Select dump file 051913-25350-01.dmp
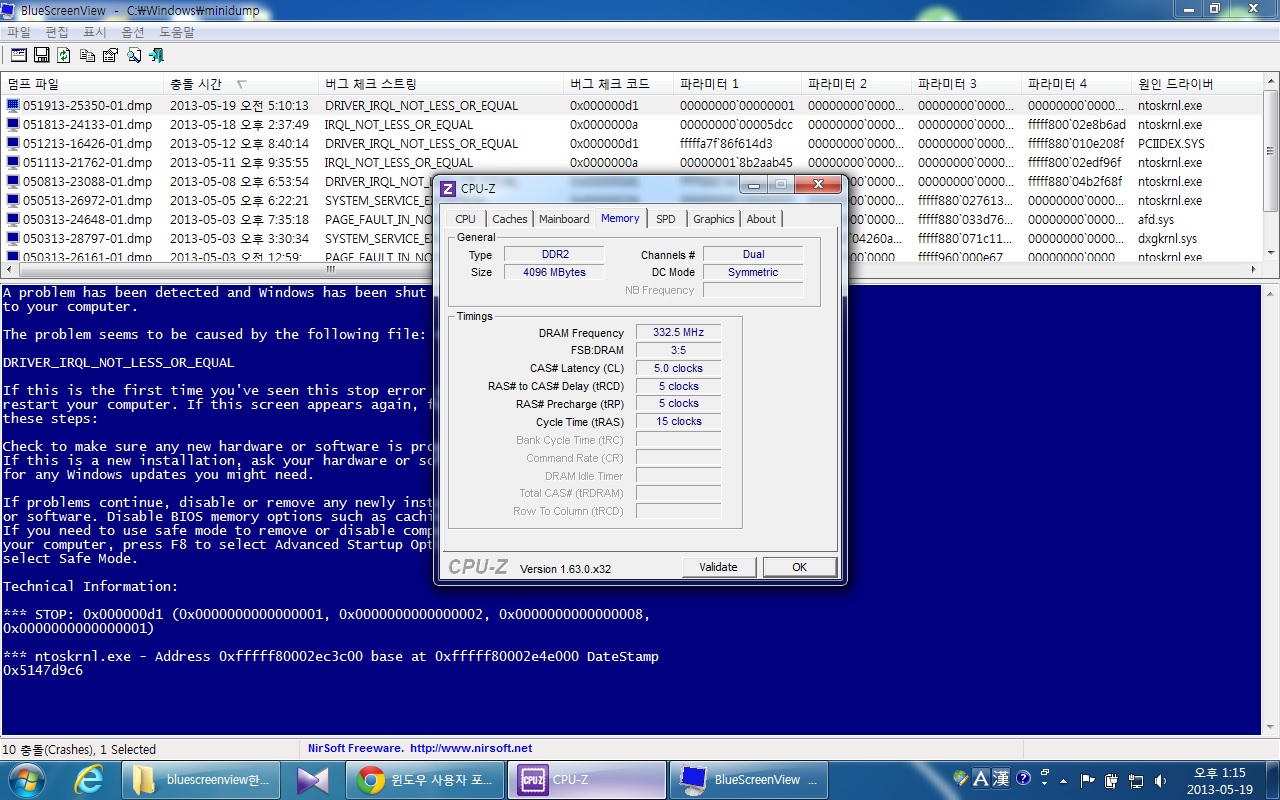 click(87, 105)
